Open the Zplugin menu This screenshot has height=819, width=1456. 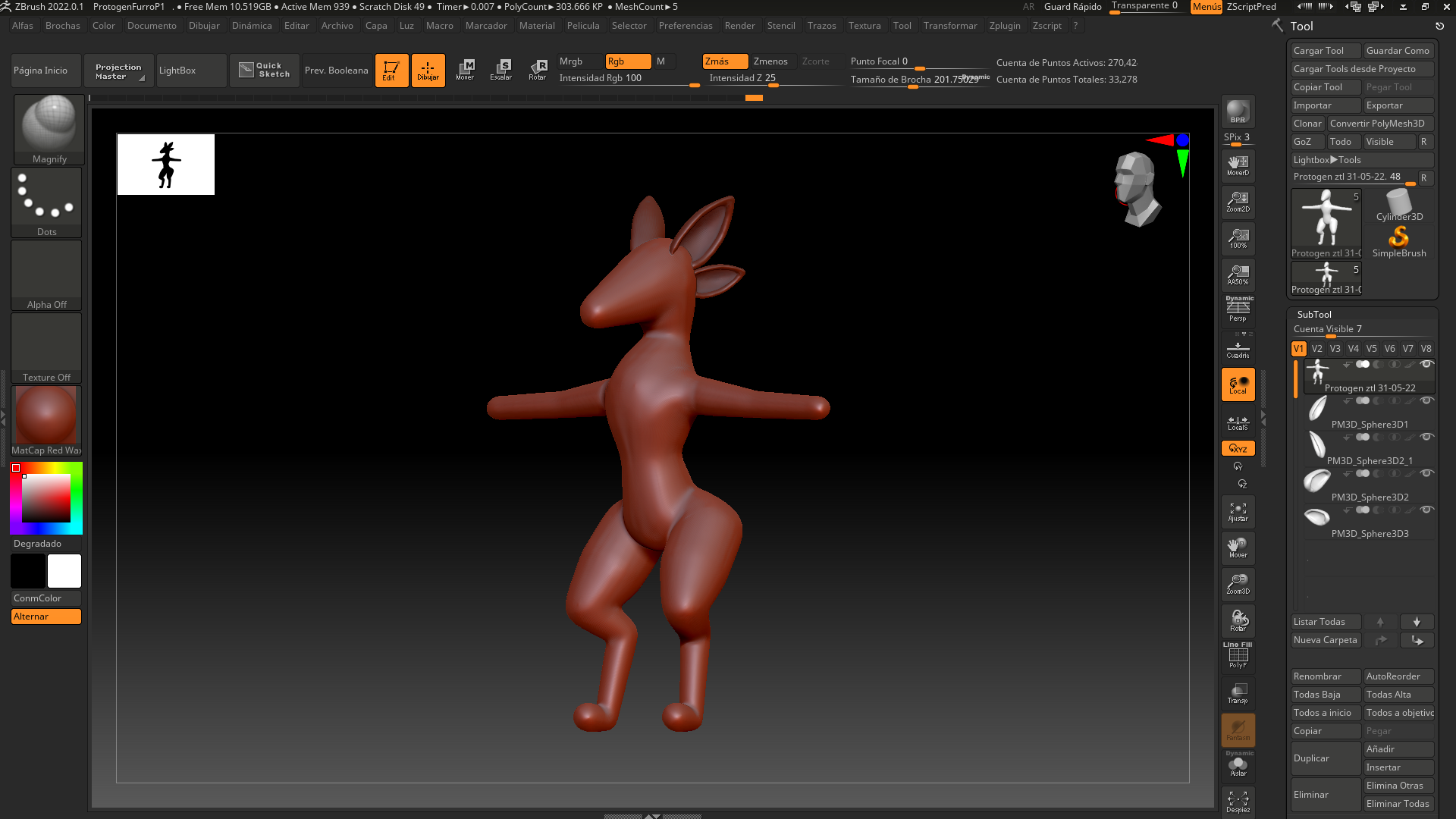pos(1004,26)
